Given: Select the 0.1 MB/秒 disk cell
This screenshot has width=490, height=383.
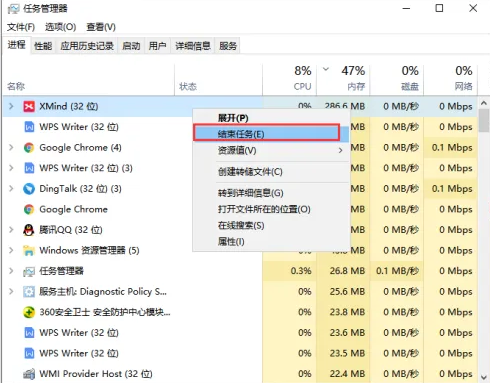Looking at the screenshot, I should (397, 271).
